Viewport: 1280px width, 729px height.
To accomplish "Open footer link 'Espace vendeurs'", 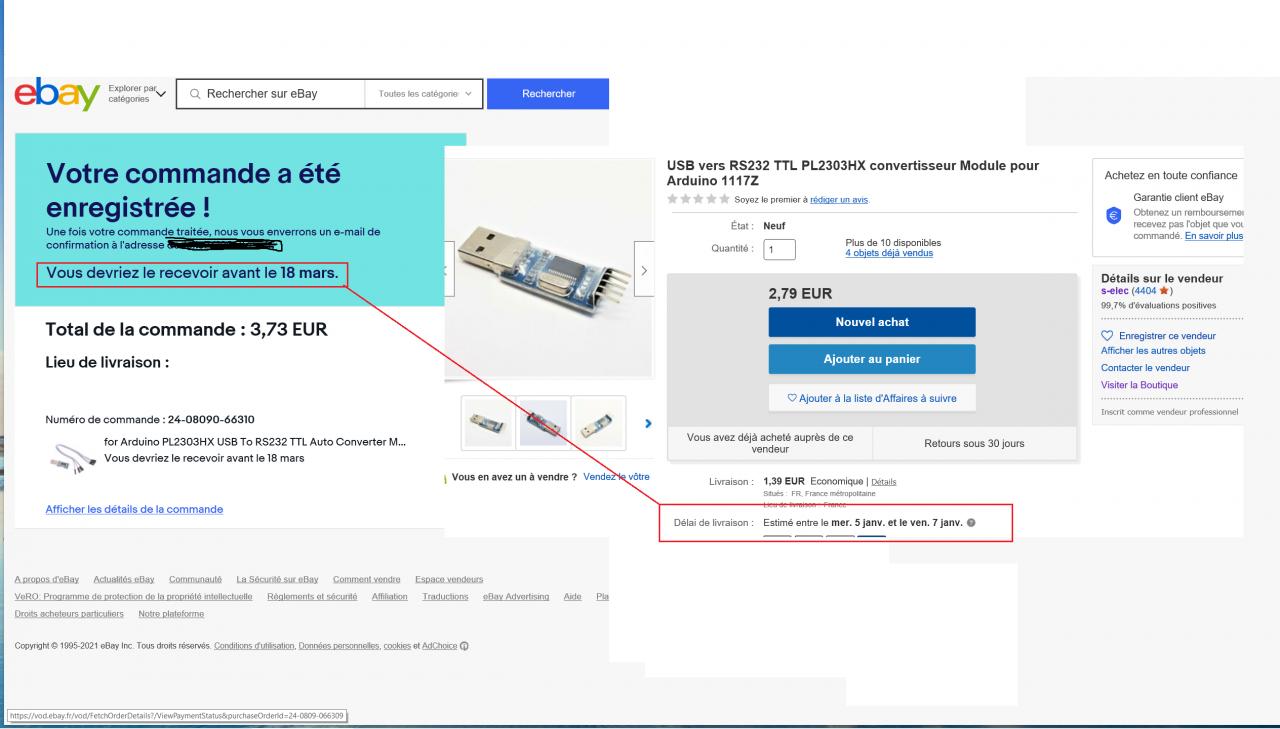I will tap(449, 579).
